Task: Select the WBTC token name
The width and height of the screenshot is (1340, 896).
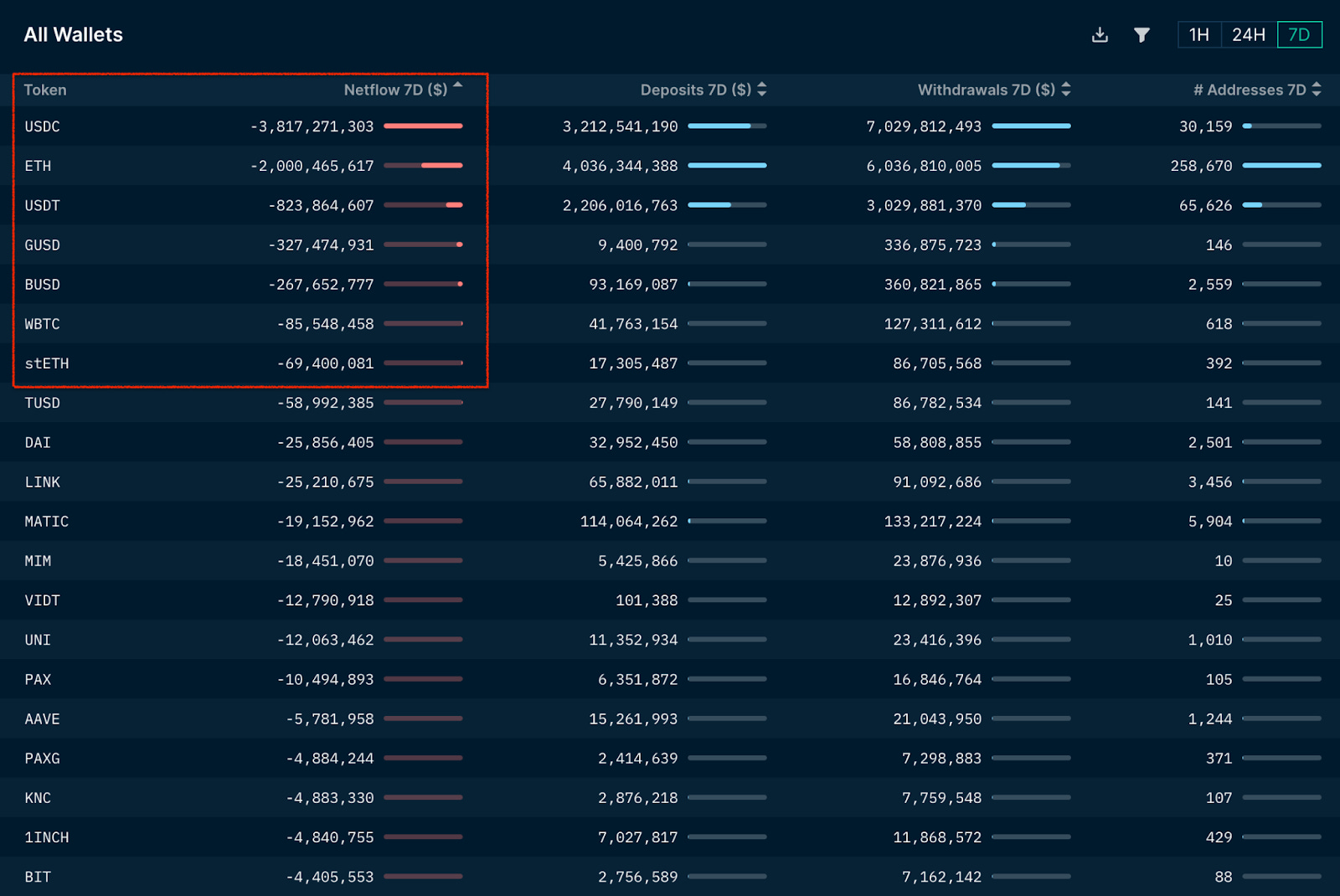Action: pyautogui.click(x=42, y=324)
